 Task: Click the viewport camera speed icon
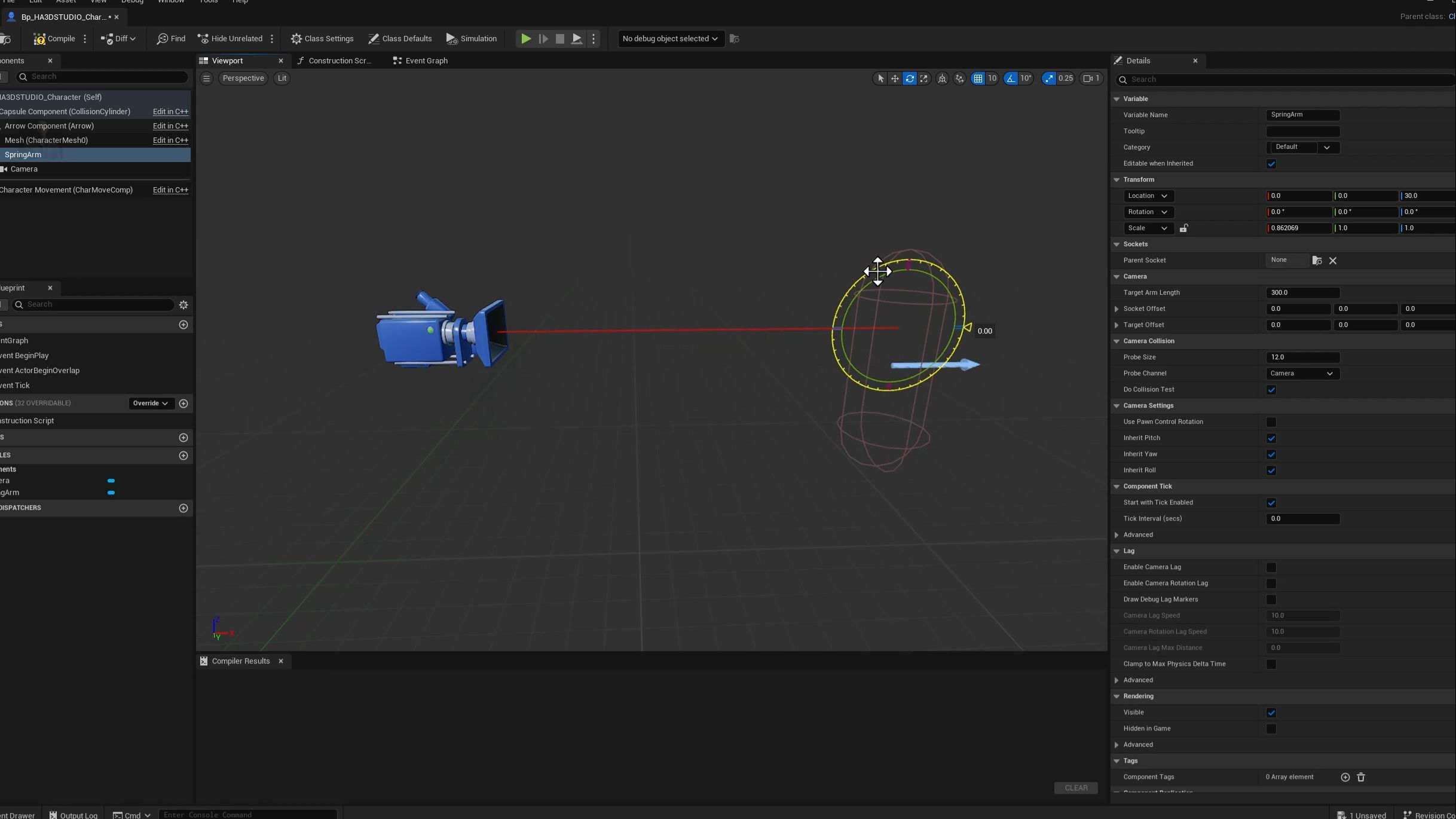[x=1088, y=78]
